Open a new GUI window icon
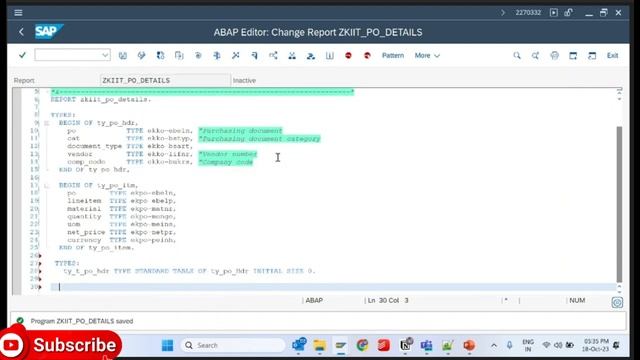640x360 pixels. coord(573,56)
